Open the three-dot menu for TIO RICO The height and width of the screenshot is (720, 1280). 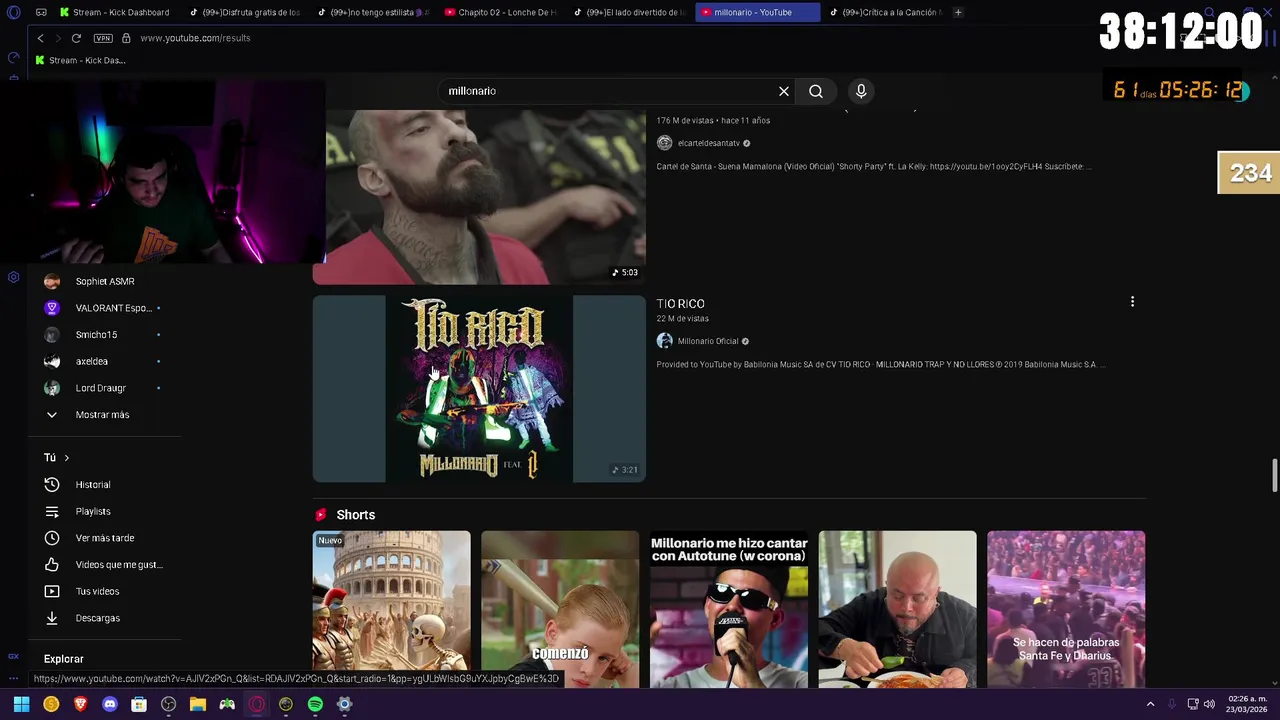[x=1132, y=301]
